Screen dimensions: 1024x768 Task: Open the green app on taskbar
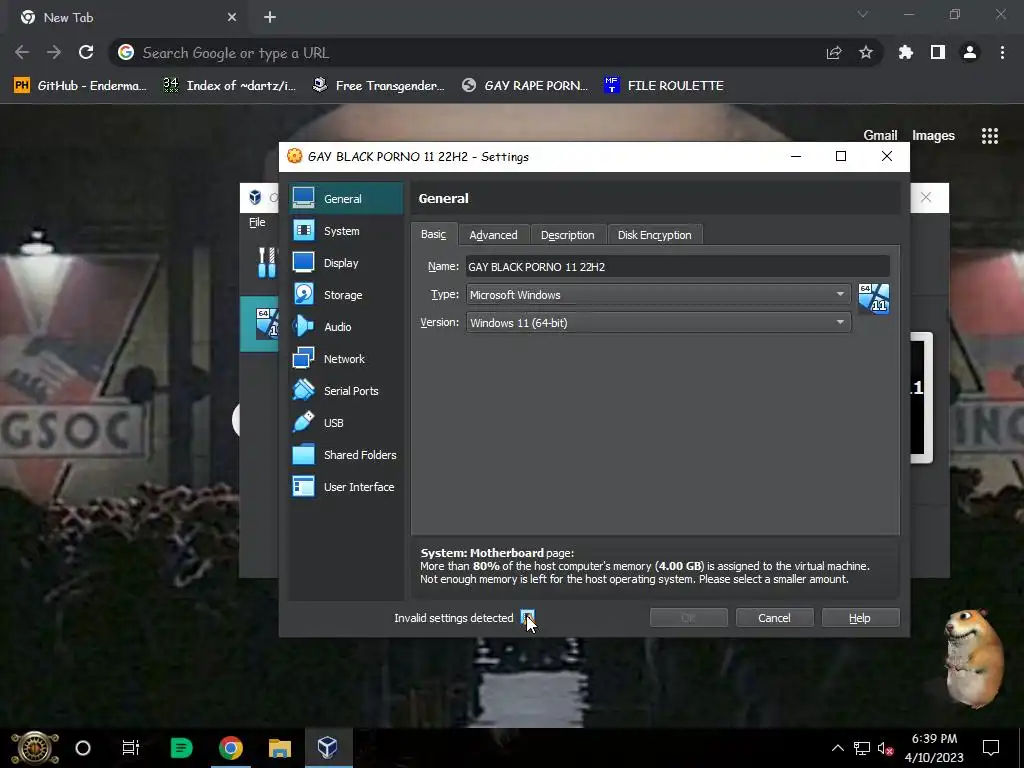(181, 748)
